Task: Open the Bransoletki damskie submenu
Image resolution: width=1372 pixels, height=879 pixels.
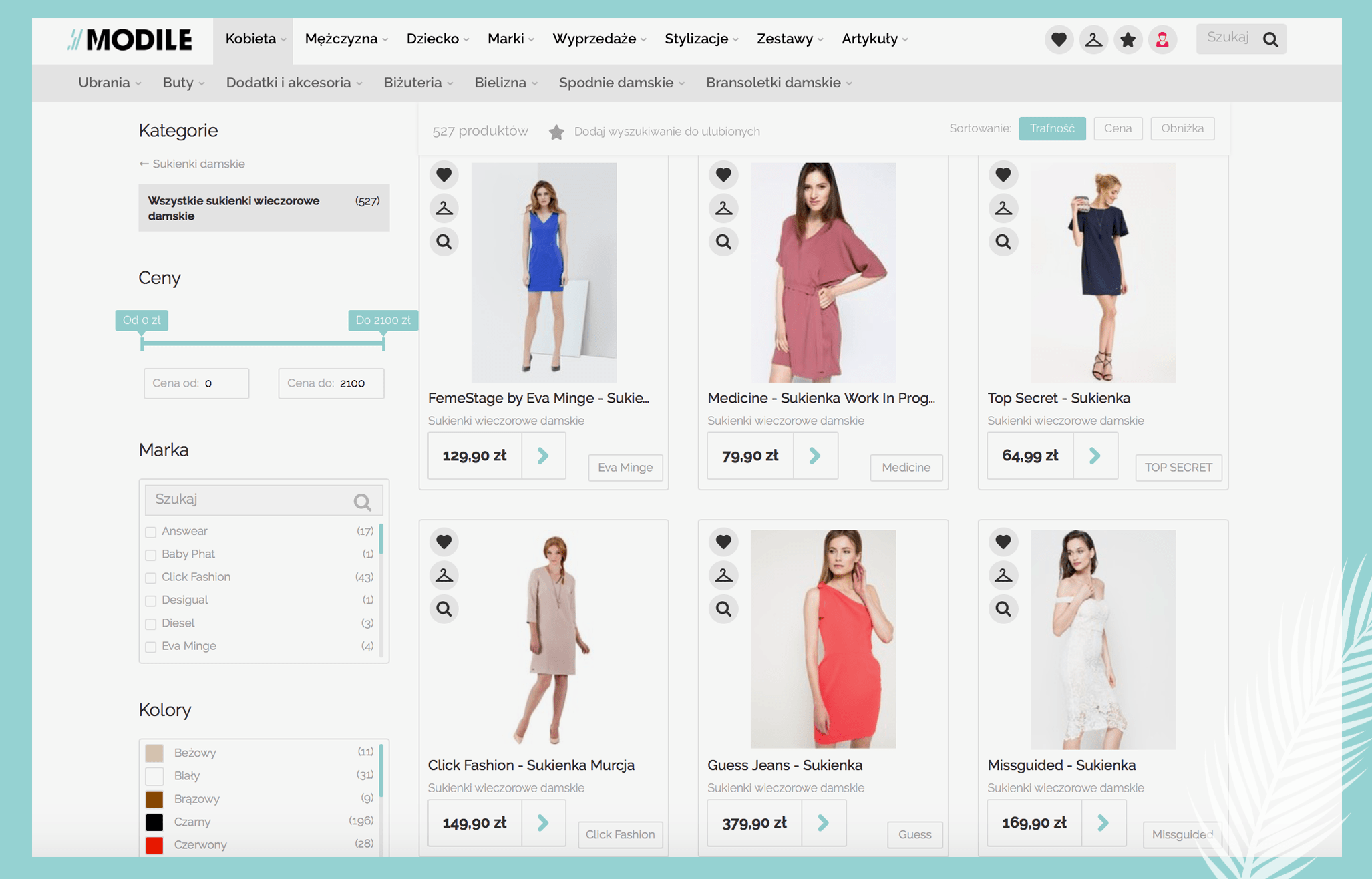Action: [x=779, y=83]
